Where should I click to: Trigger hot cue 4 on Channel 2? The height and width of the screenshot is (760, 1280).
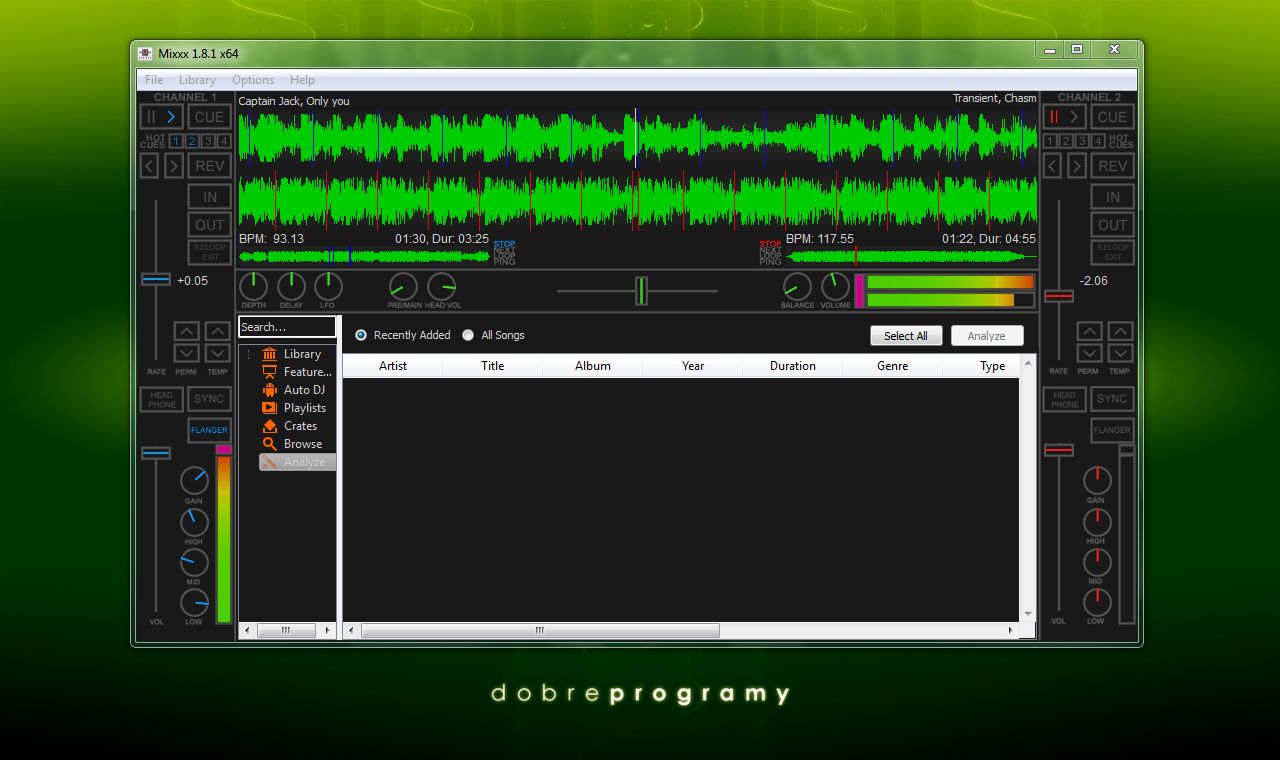pos(1099,141)
